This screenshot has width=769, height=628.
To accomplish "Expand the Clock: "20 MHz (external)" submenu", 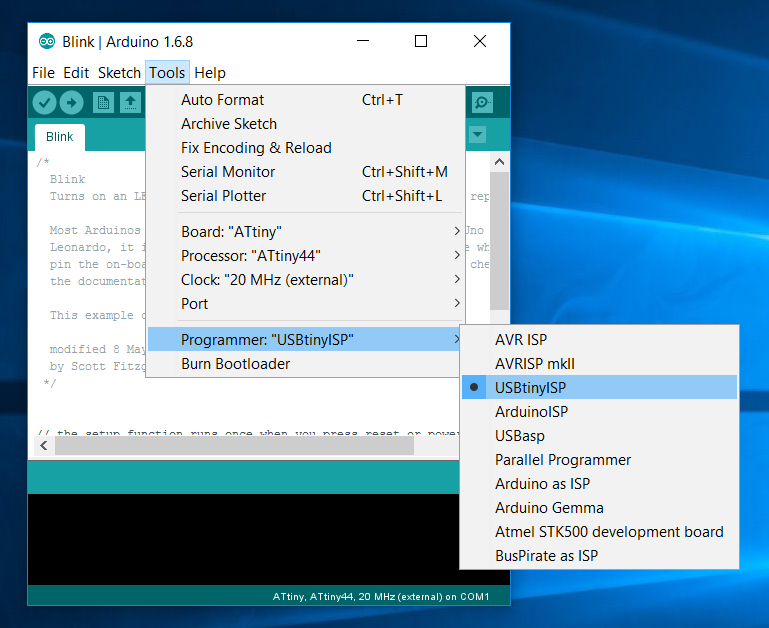I will point(306,280).
